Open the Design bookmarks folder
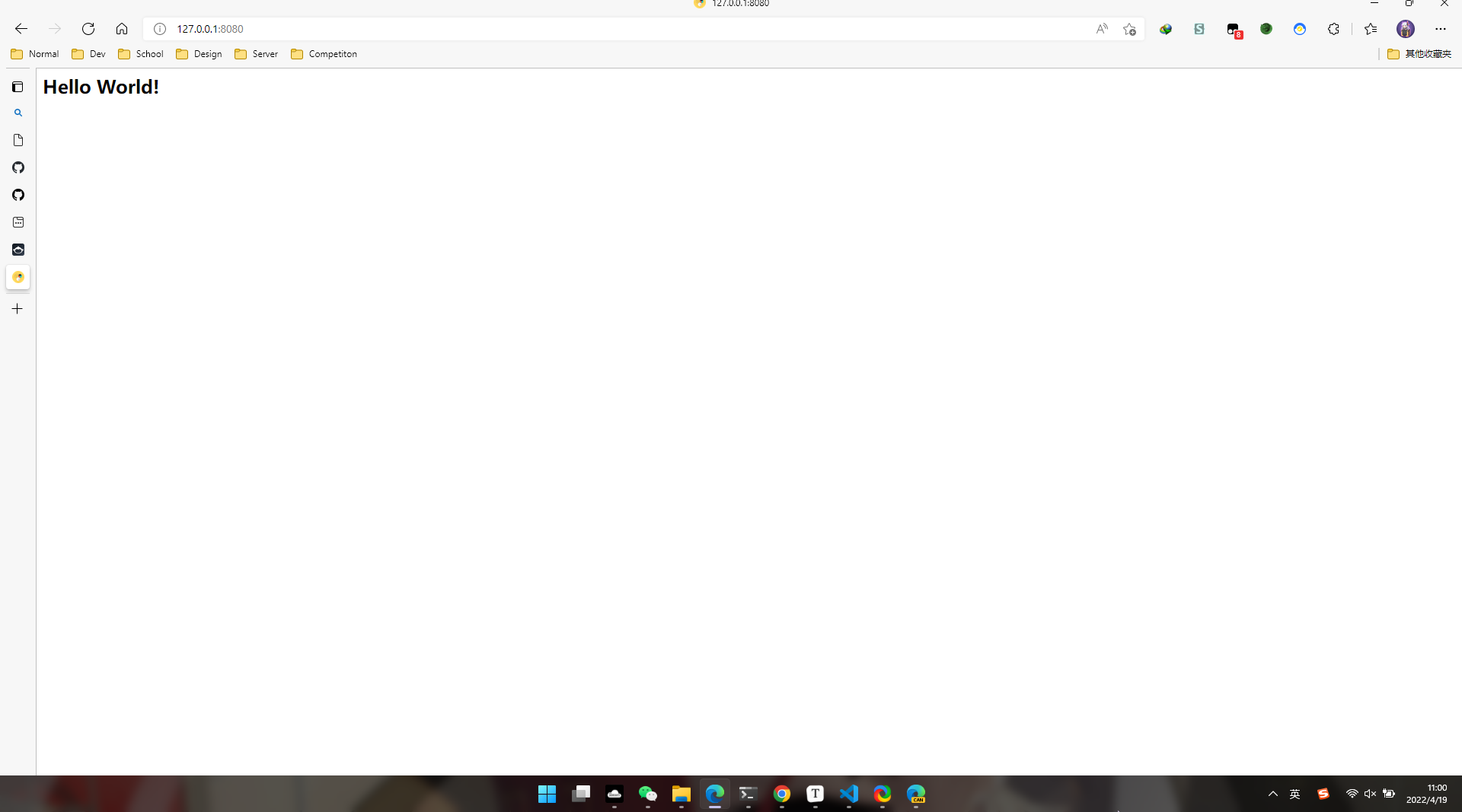The image size is (1462, 812). (199, 54)
